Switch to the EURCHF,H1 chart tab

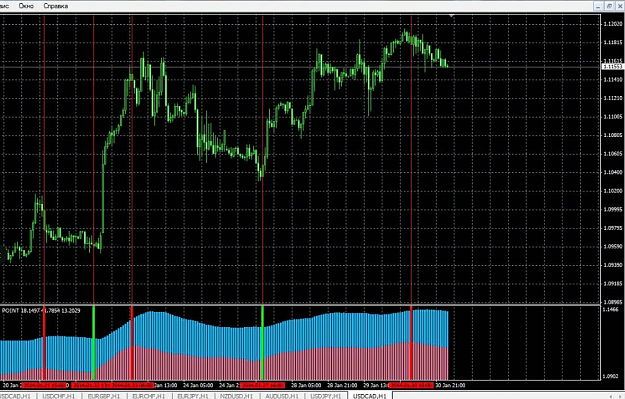tap(149, 396)
